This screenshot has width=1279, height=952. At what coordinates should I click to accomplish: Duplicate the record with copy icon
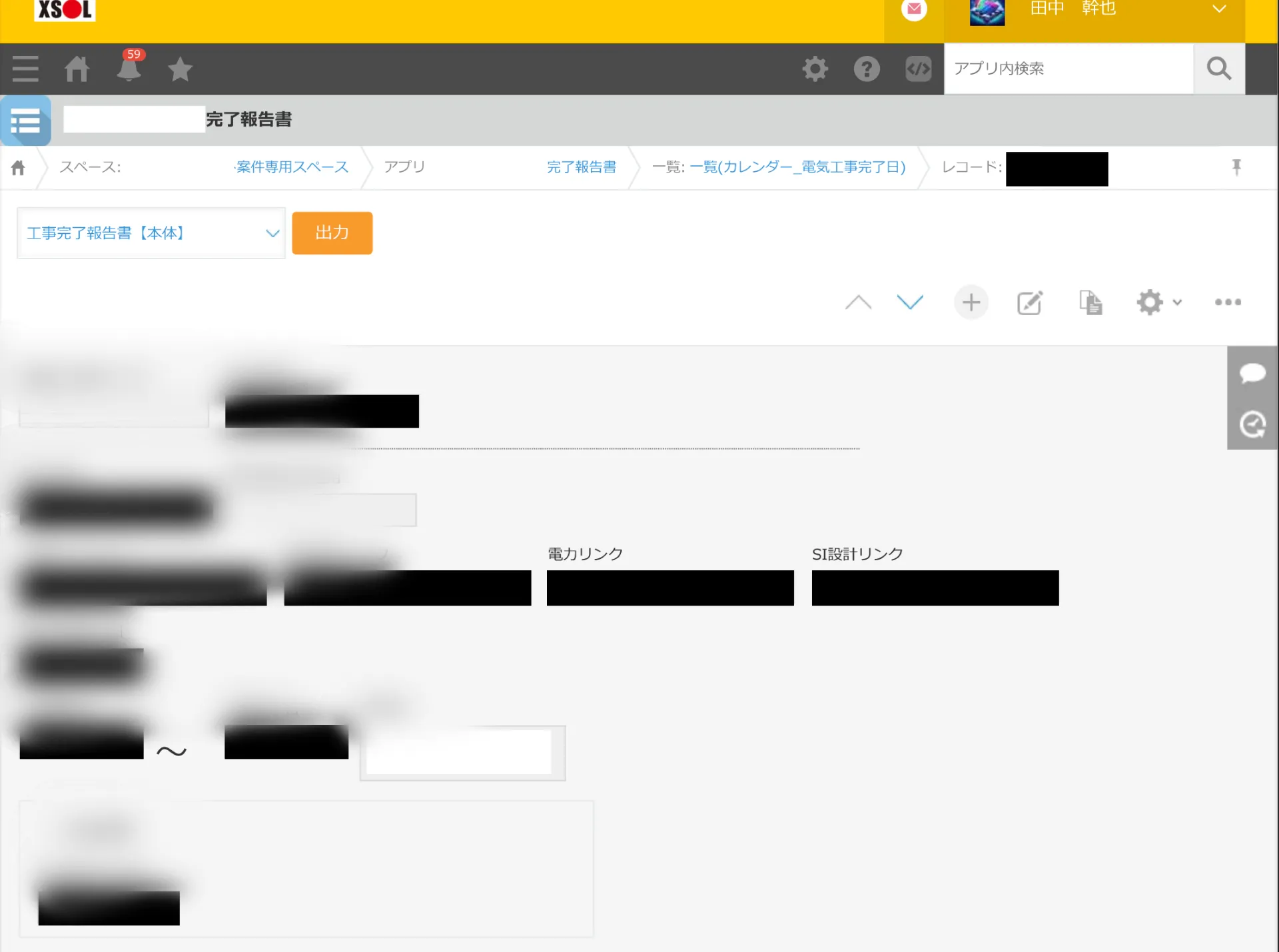coord(1090,302)
